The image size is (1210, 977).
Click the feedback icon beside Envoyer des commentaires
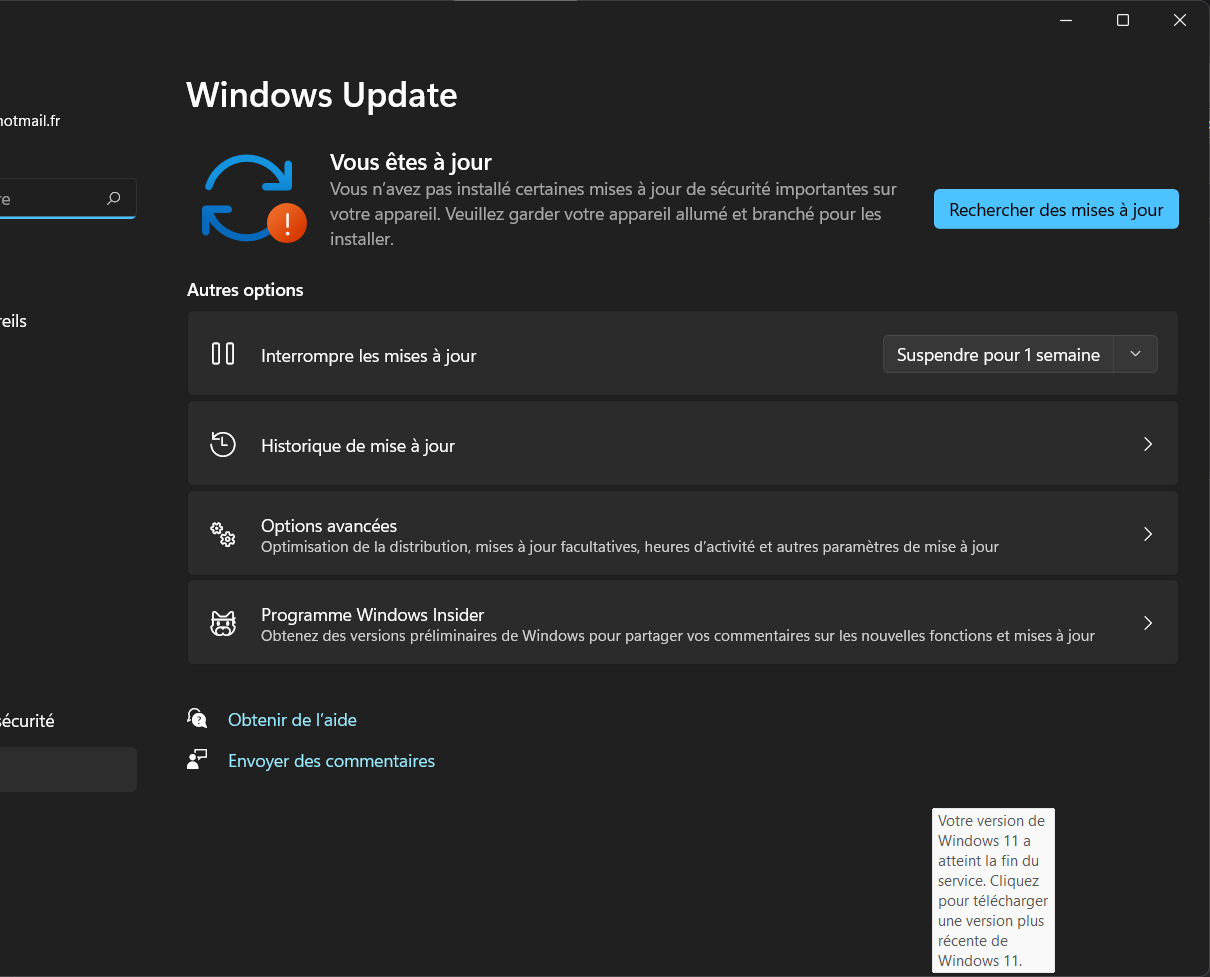(197, 760)
